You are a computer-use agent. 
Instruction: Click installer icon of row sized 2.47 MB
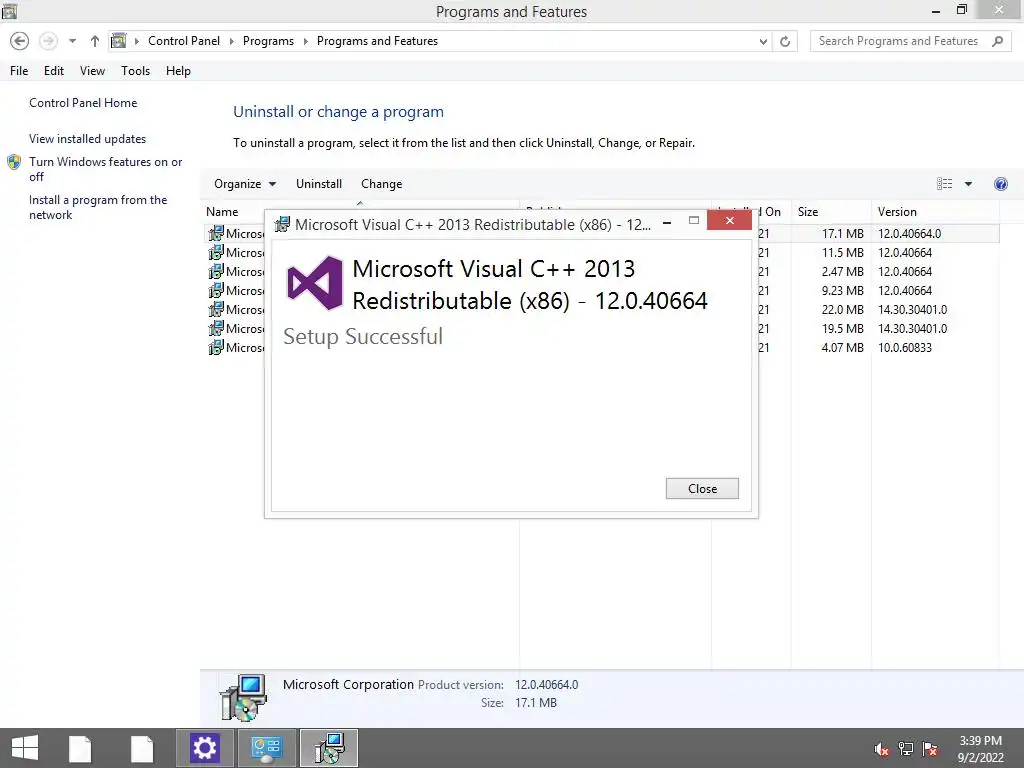(x=216, y=271)
